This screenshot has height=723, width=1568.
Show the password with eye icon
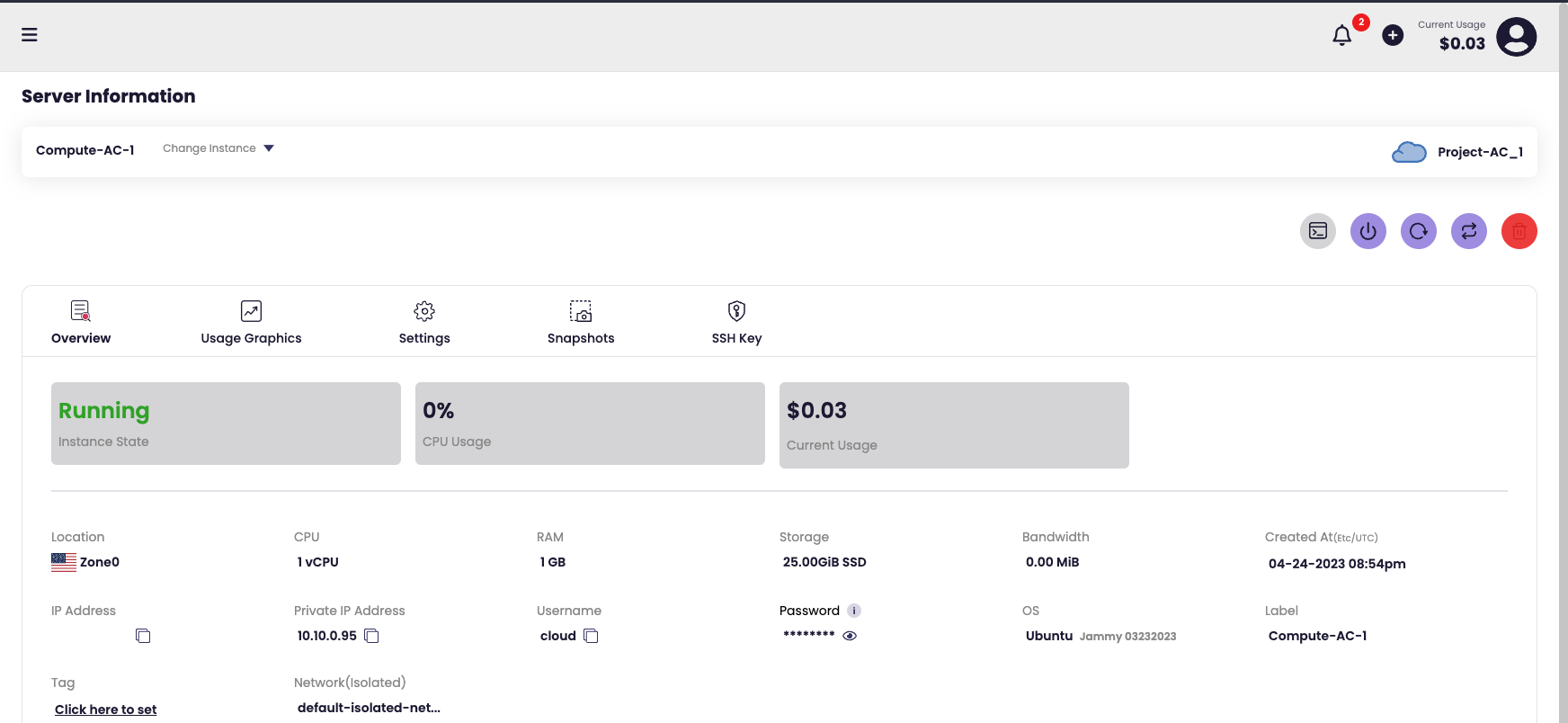tap(850, 636)
